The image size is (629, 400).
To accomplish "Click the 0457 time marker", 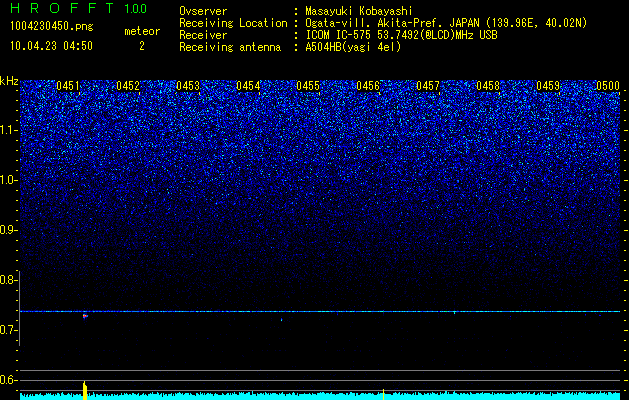I will tap(428, 86).
